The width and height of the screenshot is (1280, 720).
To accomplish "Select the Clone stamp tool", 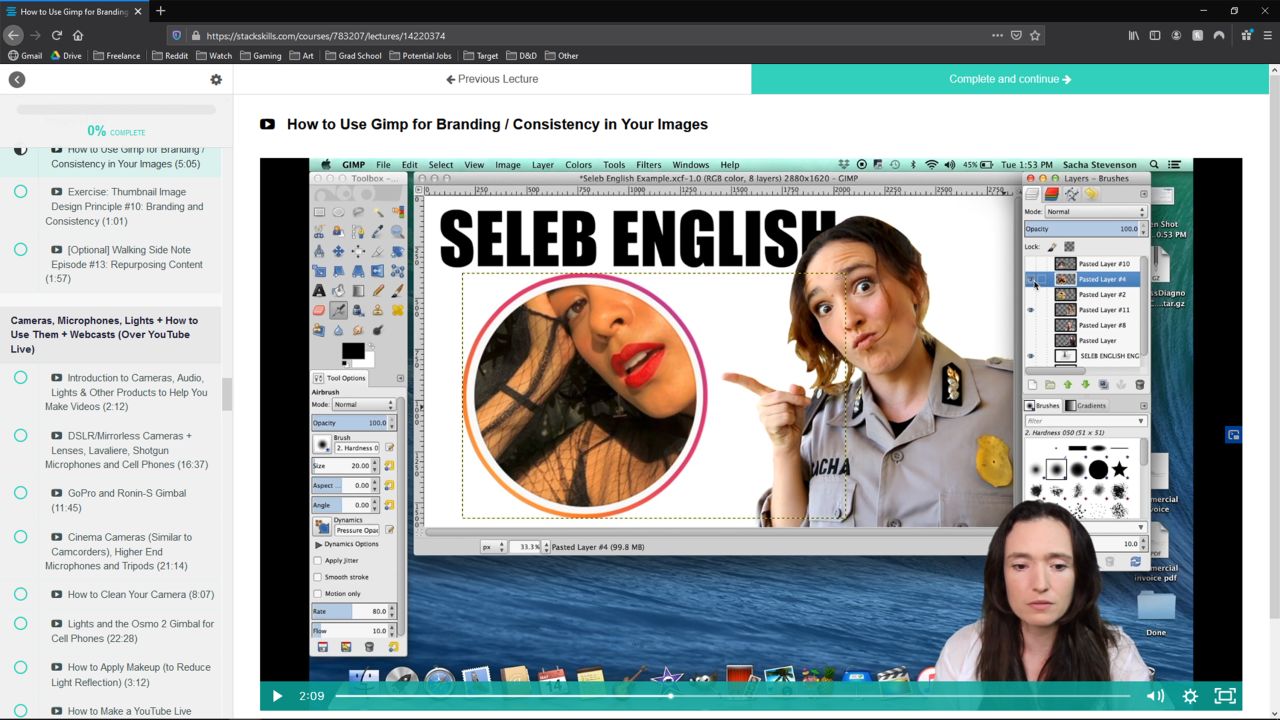I will (x=378, y=310).
